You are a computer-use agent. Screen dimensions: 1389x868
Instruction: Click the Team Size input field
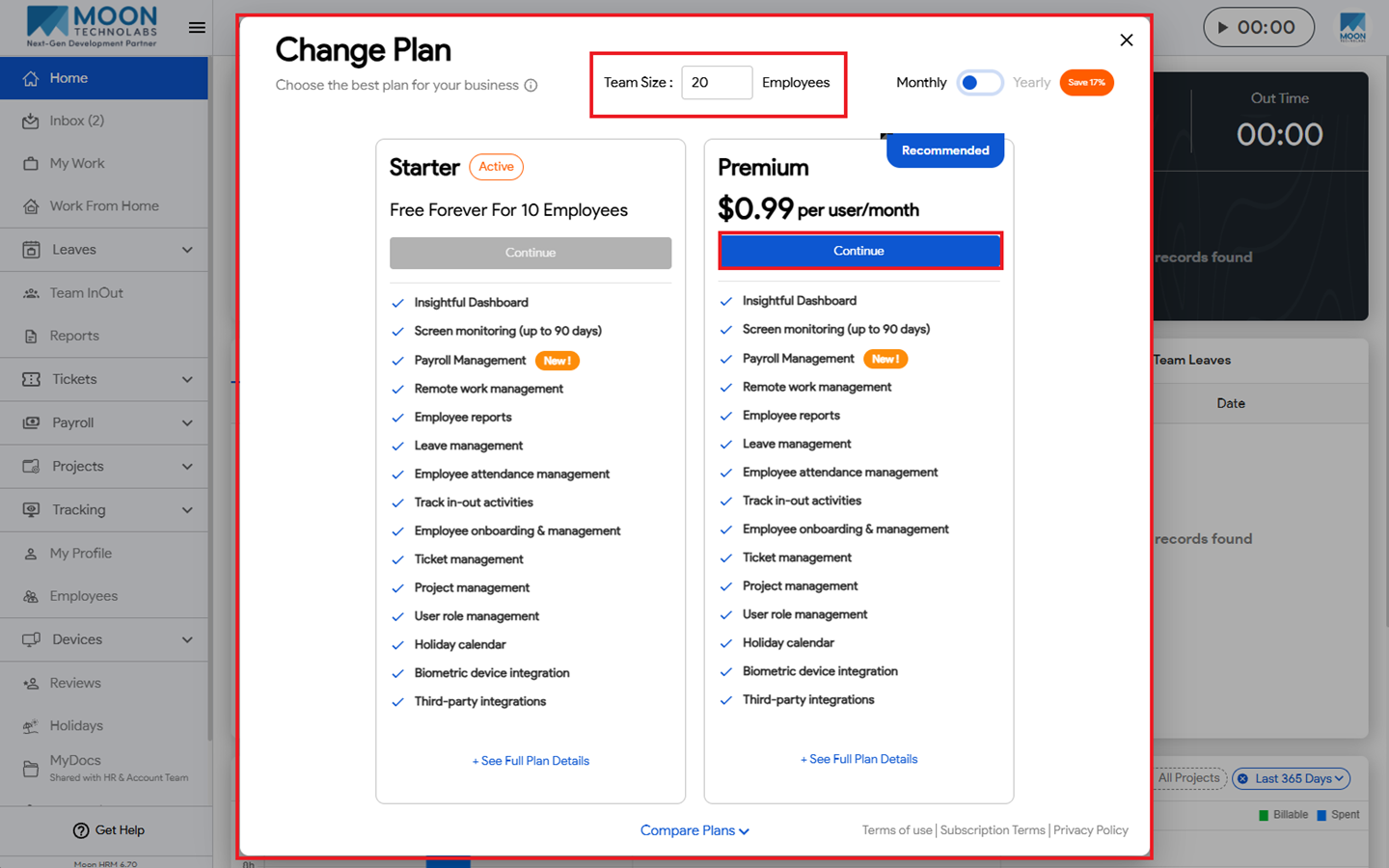point(717,83)
